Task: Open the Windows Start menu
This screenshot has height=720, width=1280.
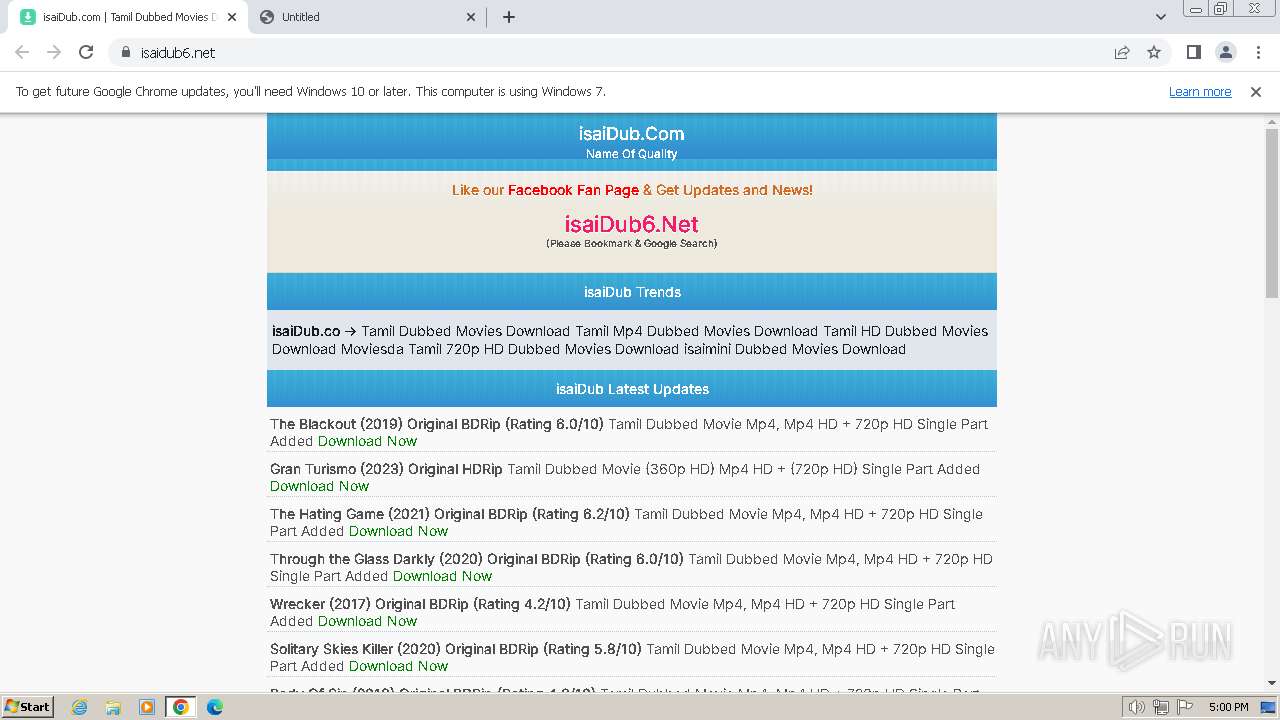Action: (27, 706)
